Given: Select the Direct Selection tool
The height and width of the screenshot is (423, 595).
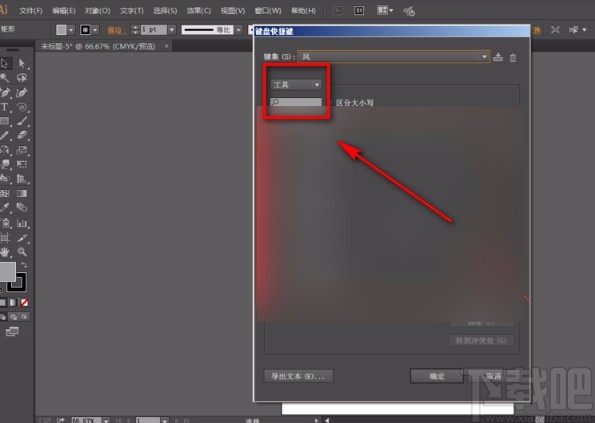Looking at the screenshot, I should pyautogui.click(x=22, y=63).
